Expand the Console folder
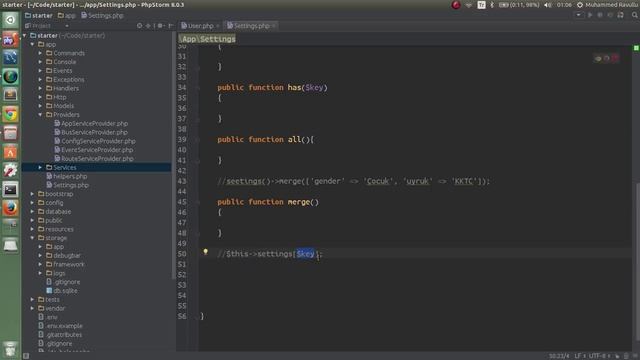Viewport: 640px width, 360px height. 40,62
